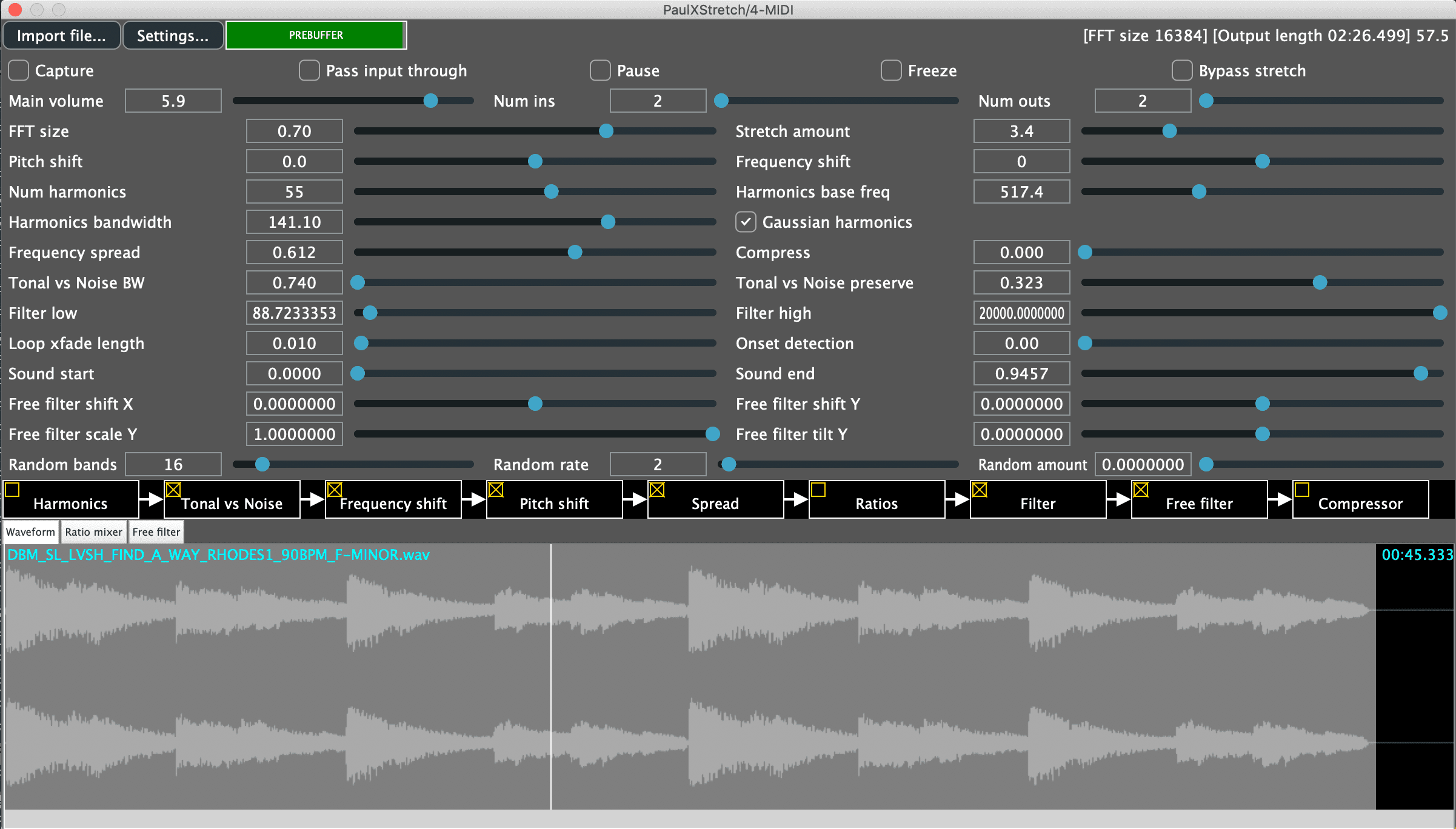Screen dimensions: 1456x829
Task: Click the Frequency spread slider handle
Action: point(575,252)
